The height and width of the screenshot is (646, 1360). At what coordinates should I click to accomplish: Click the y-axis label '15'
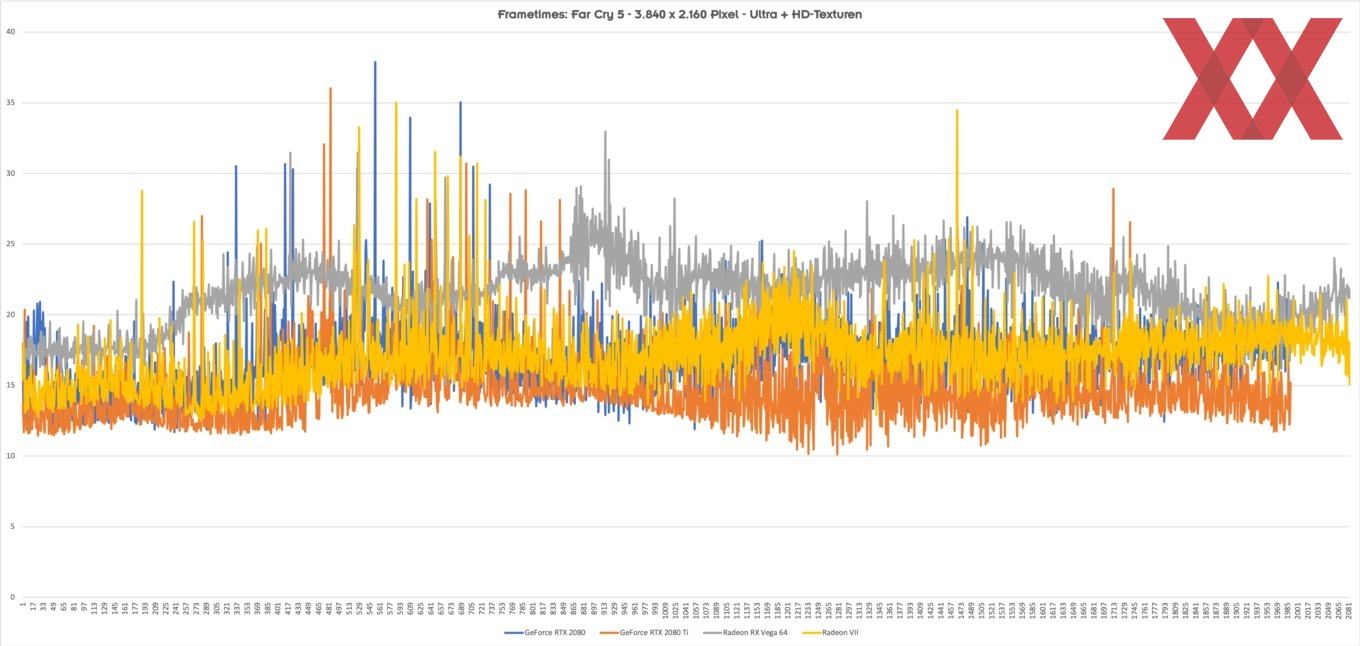10,385
